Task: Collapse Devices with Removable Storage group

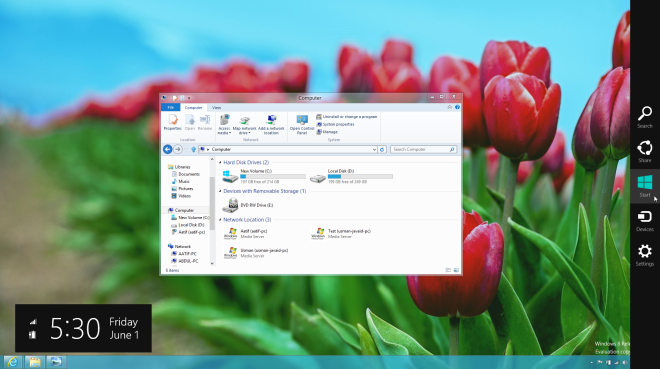Action: pos(220,191)
